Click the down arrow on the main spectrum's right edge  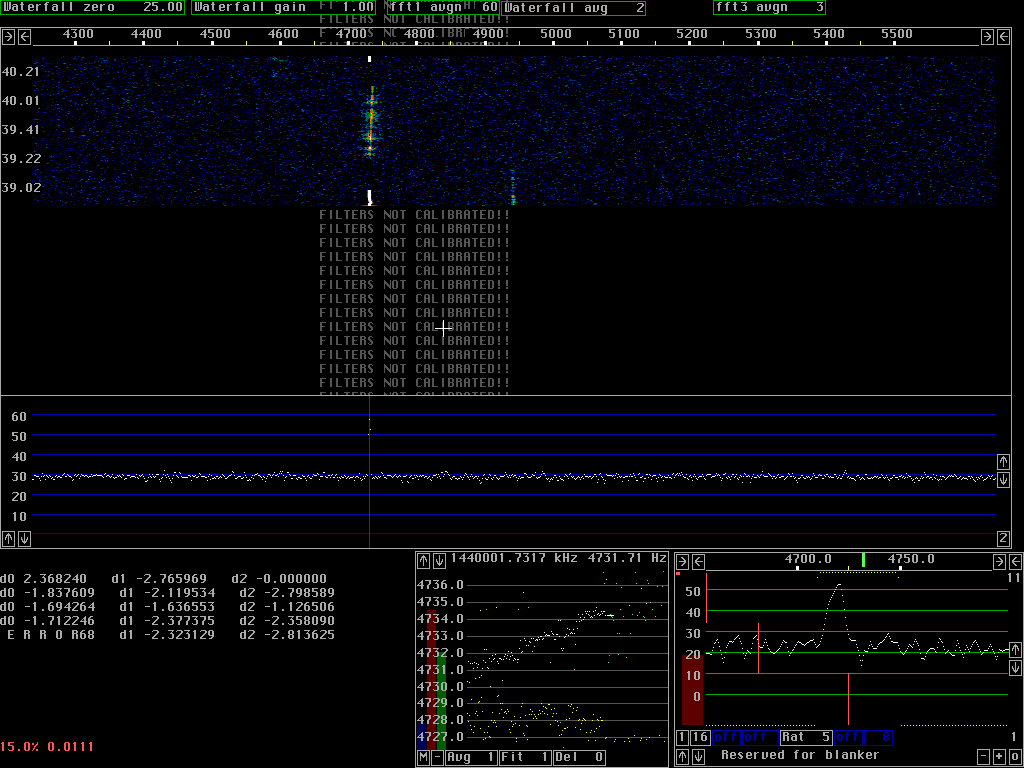1004,479
